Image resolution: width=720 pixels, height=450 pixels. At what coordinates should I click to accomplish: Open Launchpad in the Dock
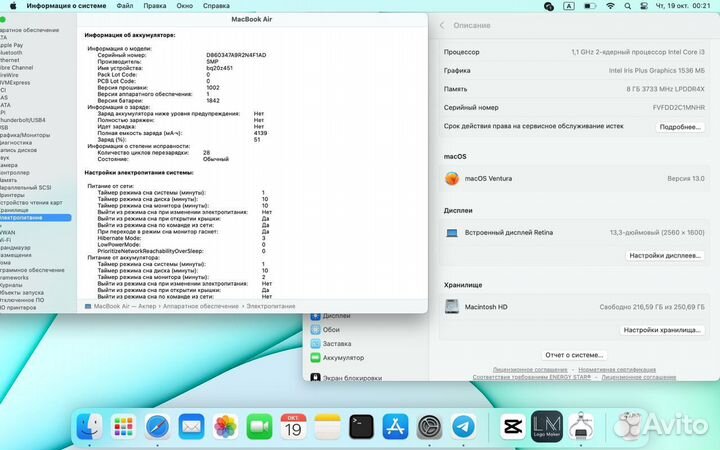[123, 427]
